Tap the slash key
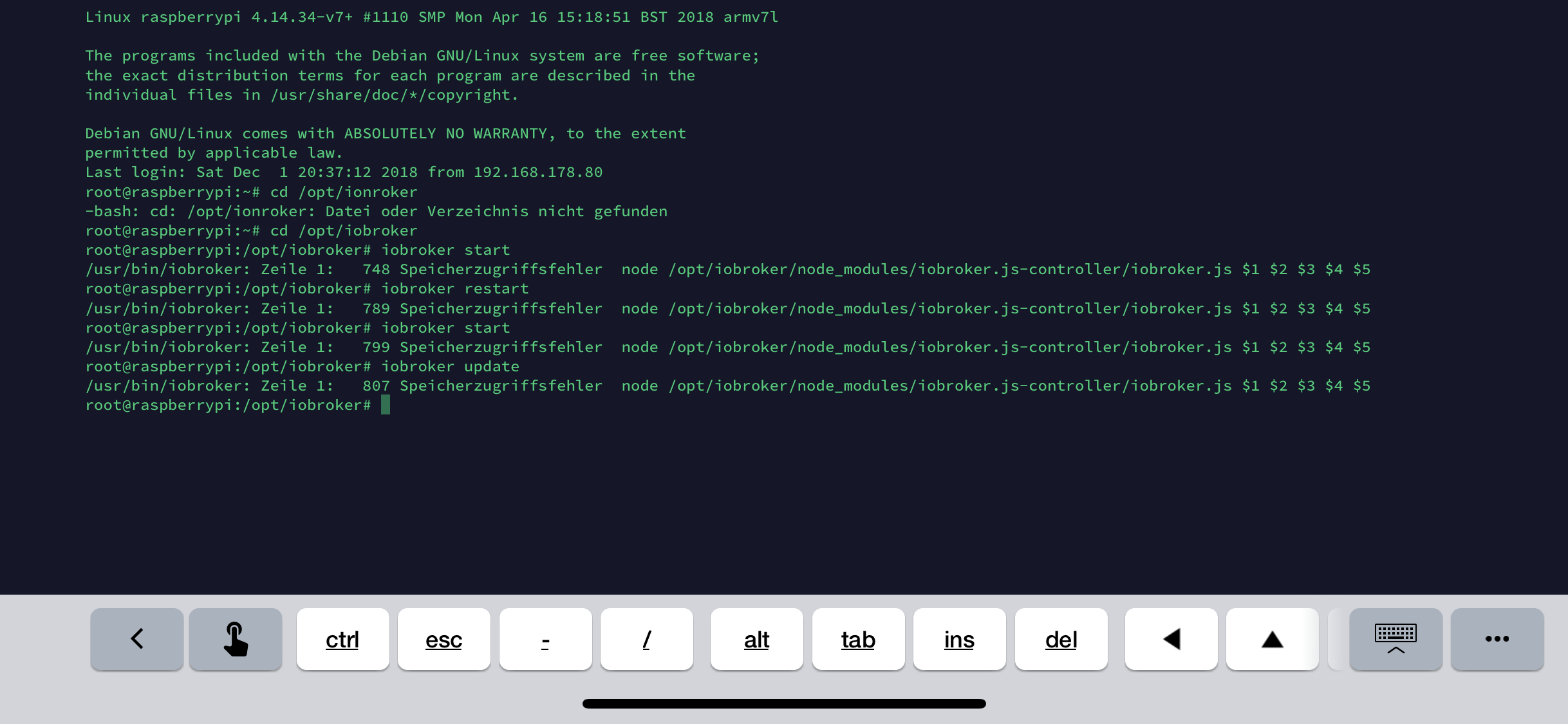Image resolution: width=1568 pixels, height=724 pixels. [646, 639]
